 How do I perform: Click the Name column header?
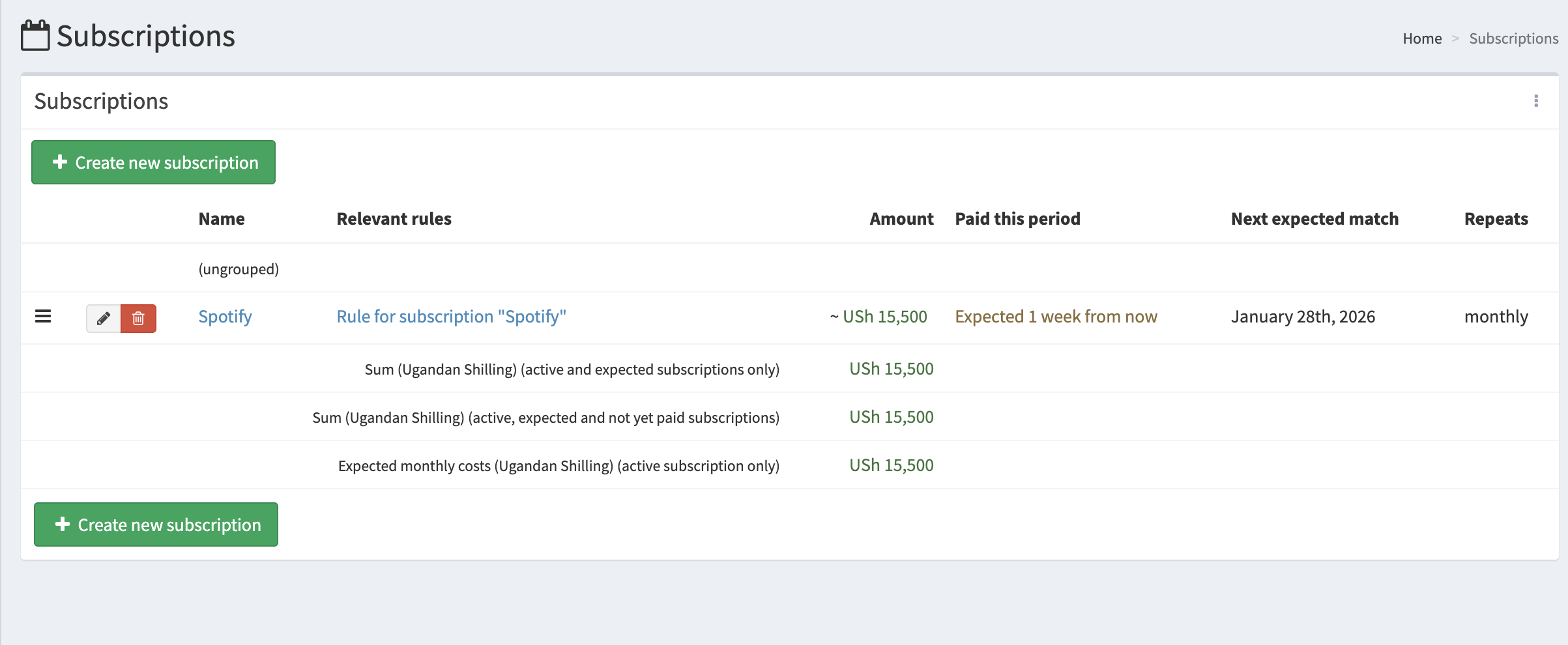[x=221, y=219]
